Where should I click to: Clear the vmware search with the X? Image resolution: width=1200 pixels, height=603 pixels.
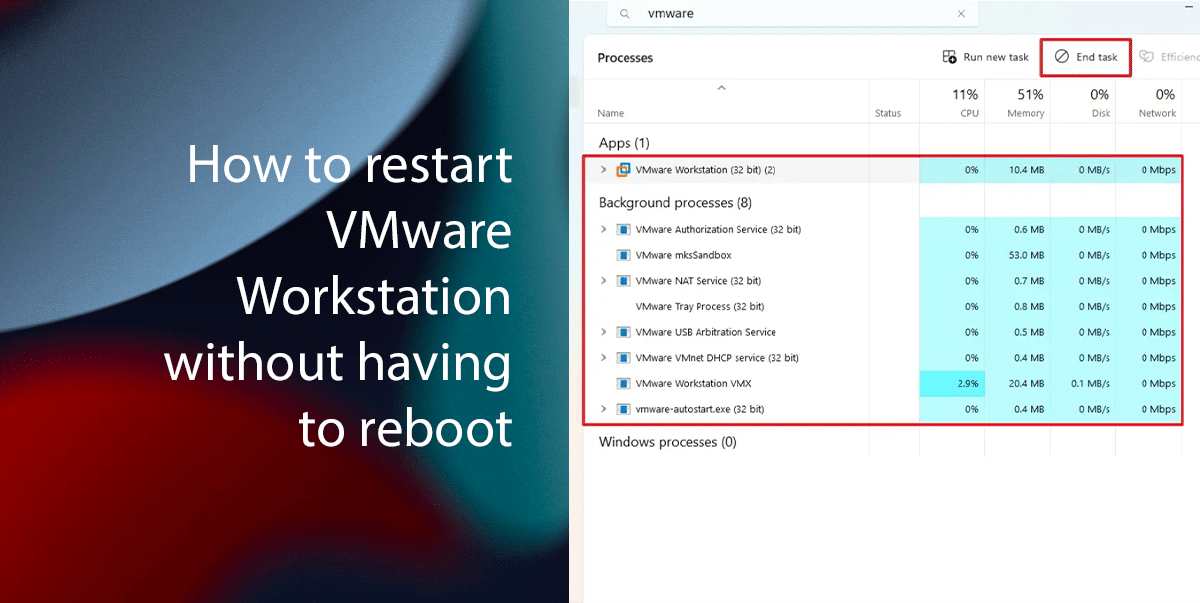tap(961, 14)
